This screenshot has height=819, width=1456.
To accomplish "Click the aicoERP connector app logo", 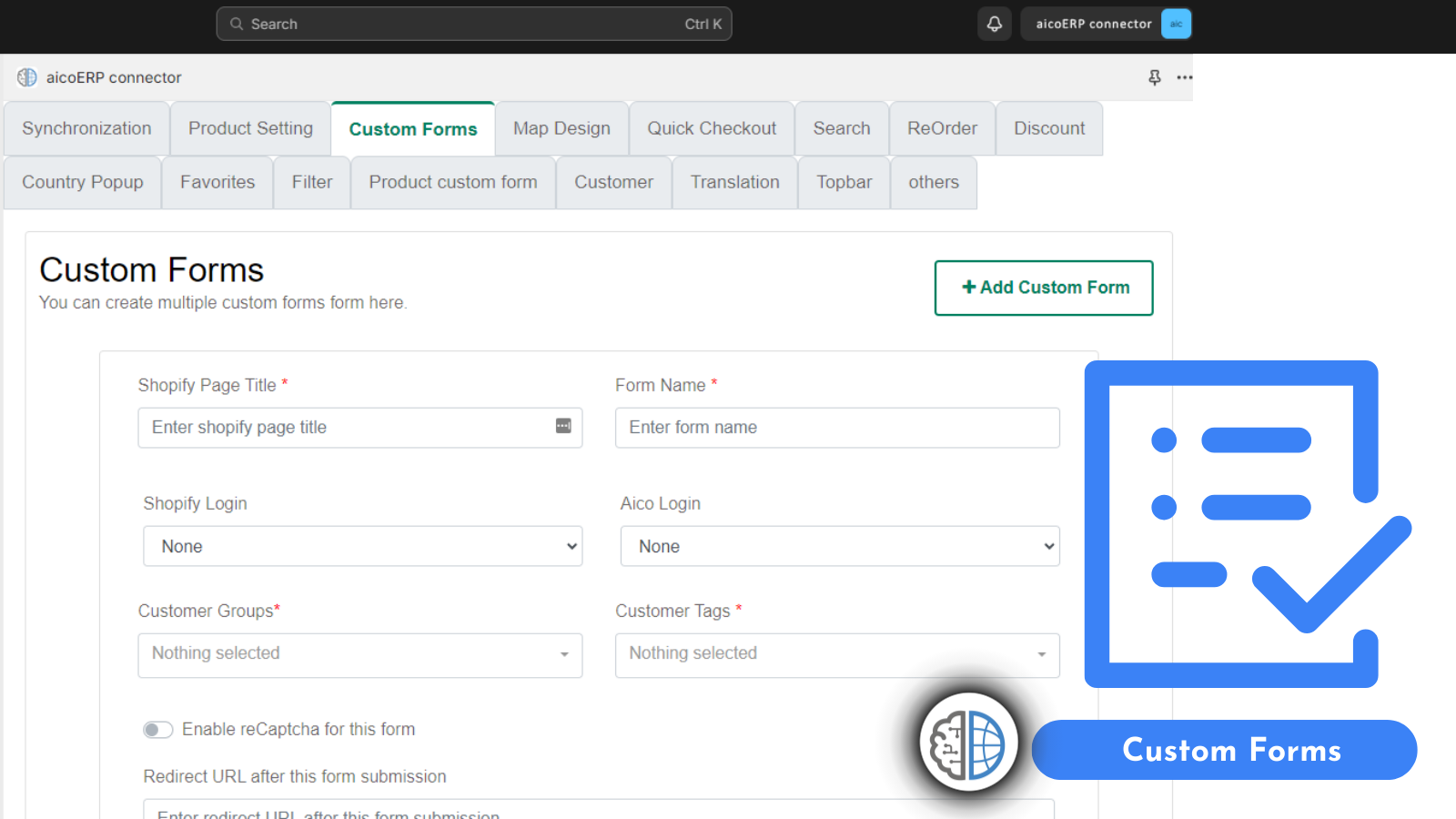I will tap(27, 77).
